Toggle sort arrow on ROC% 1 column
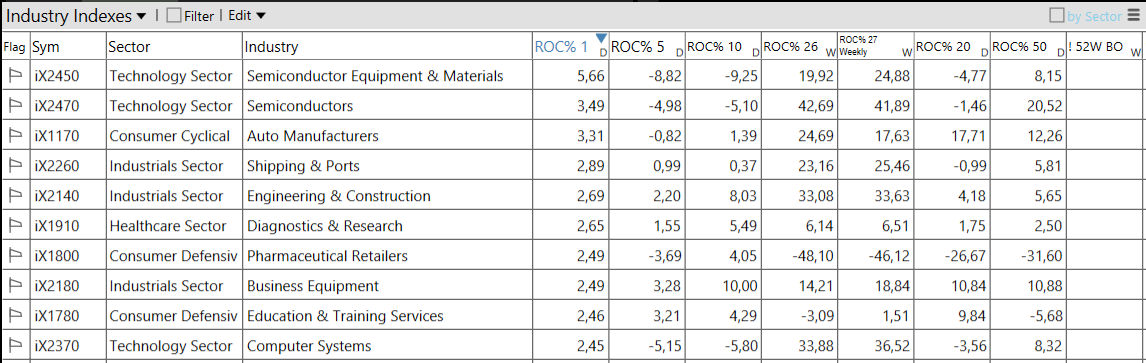 pos(601,38)
